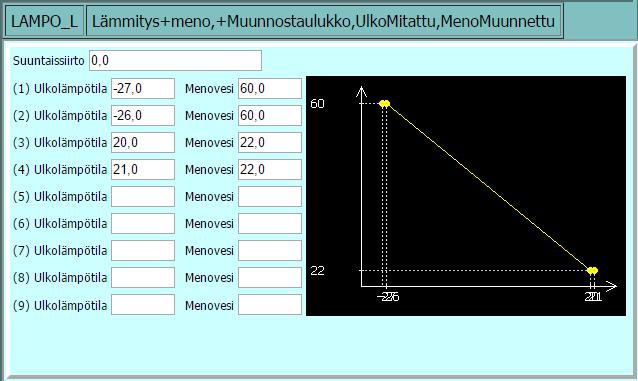Select the empty row 9 Ulkolämpötila field
This screenshot has height=381, width=638.
[x=143, y=305]
